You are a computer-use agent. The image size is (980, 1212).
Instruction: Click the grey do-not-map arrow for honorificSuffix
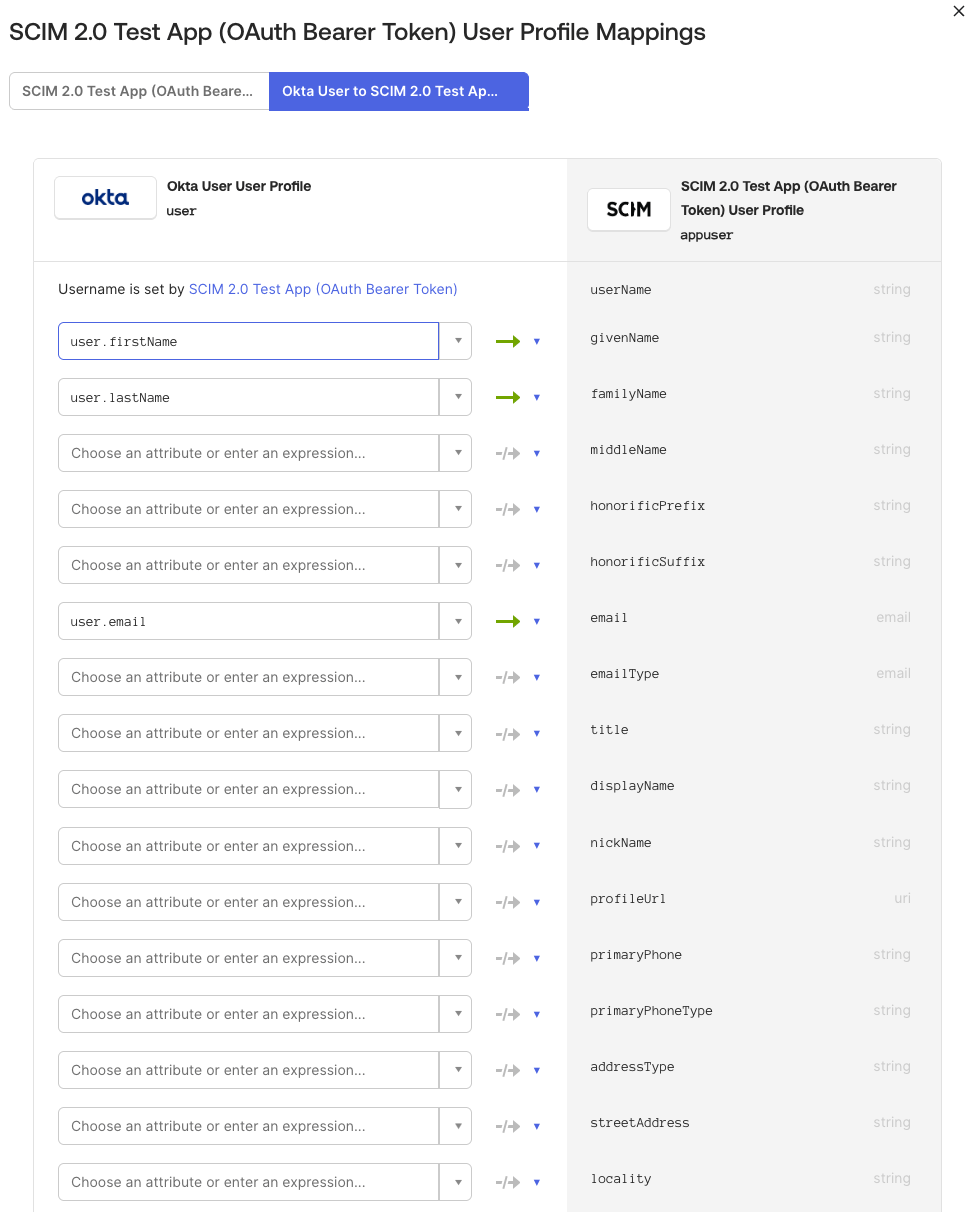508,565
